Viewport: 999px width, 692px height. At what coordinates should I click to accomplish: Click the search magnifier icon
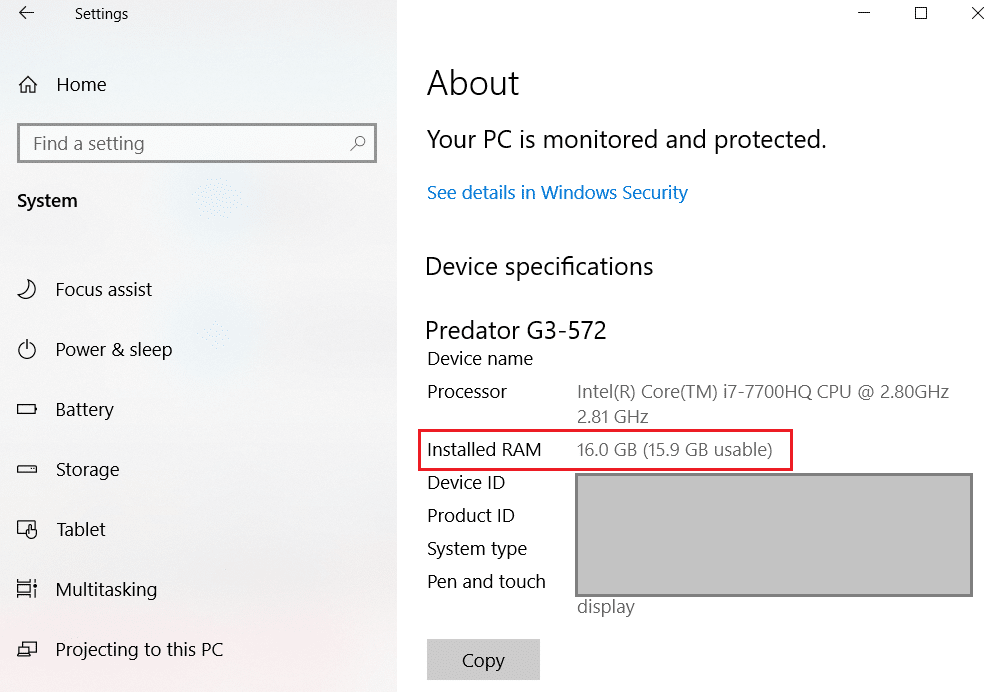[357, 143]
